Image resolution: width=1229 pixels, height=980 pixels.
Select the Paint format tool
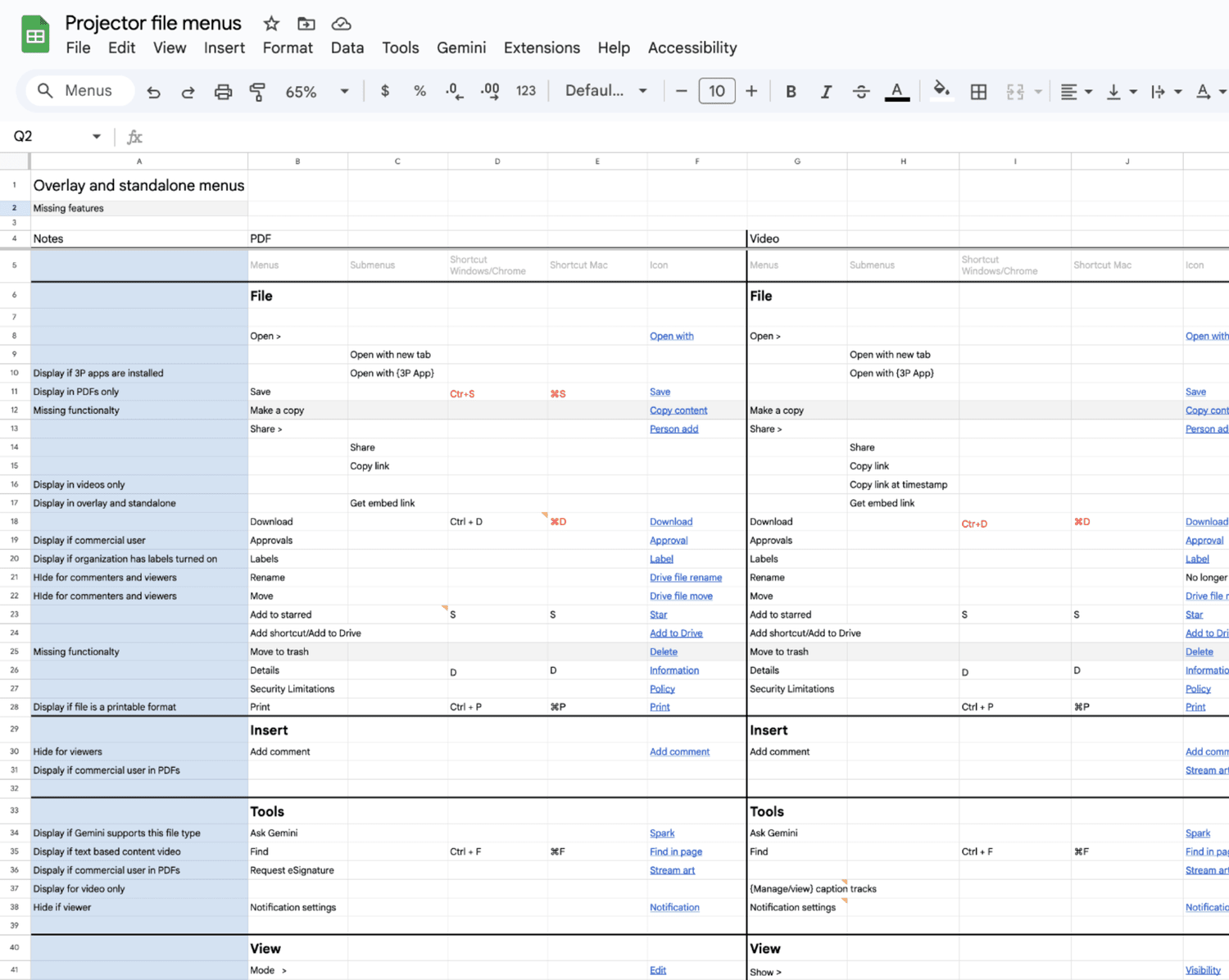click(257, 91)
